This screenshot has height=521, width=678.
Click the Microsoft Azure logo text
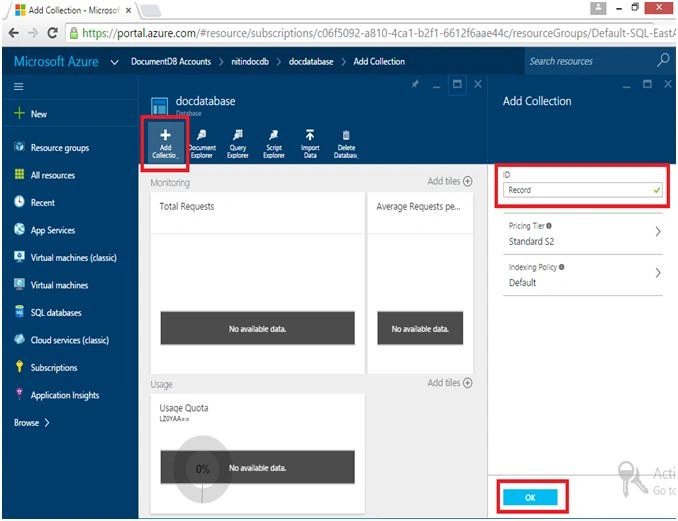(56, 61)
